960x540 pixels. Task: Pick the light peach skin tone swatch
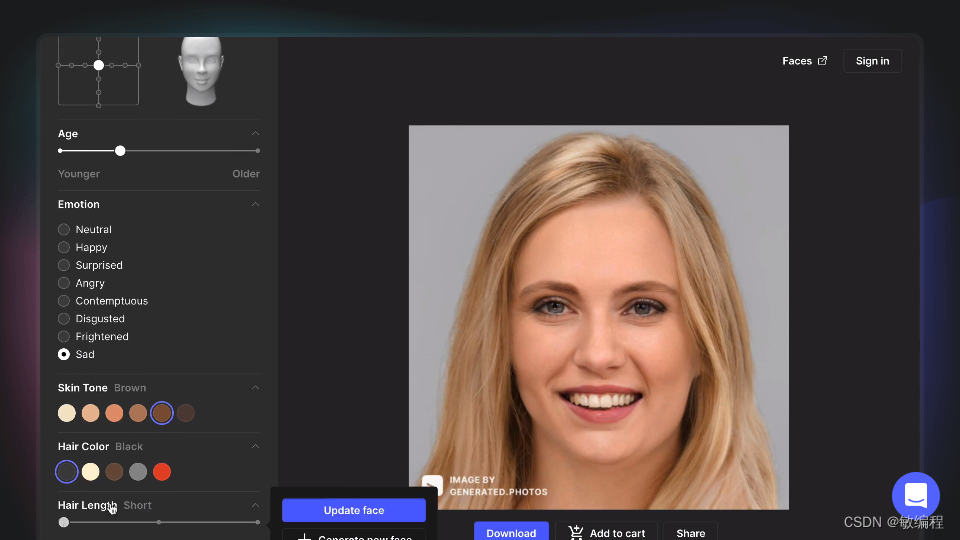point(91,413)
